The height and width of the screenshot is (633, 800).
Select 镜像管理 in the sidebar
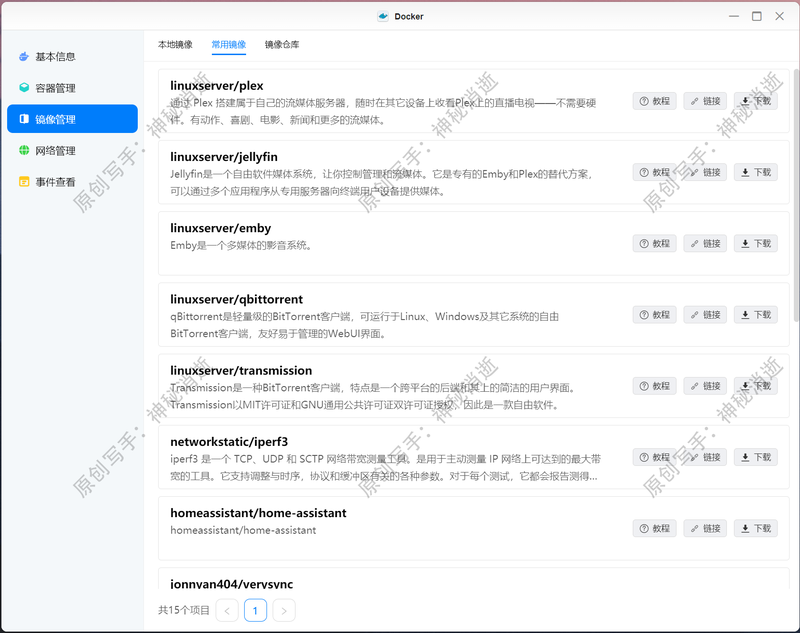(72, 119)
